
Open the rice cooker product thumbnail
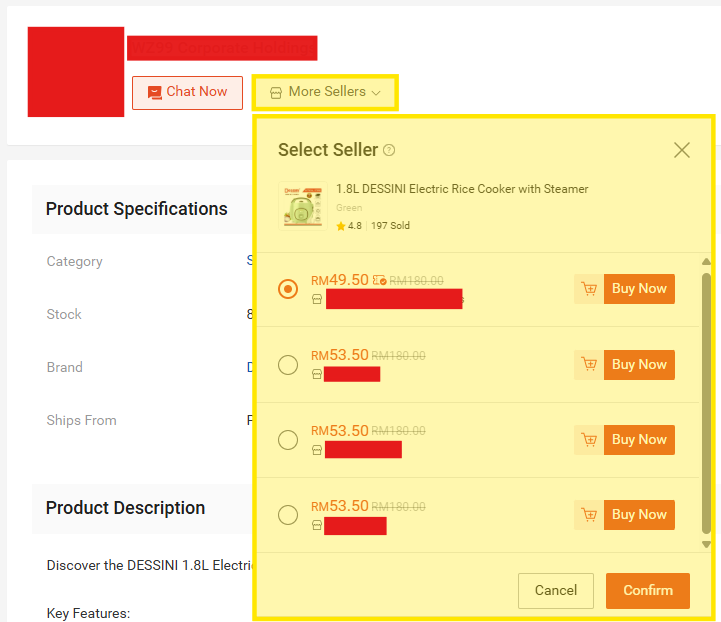[x=303, y=206]
